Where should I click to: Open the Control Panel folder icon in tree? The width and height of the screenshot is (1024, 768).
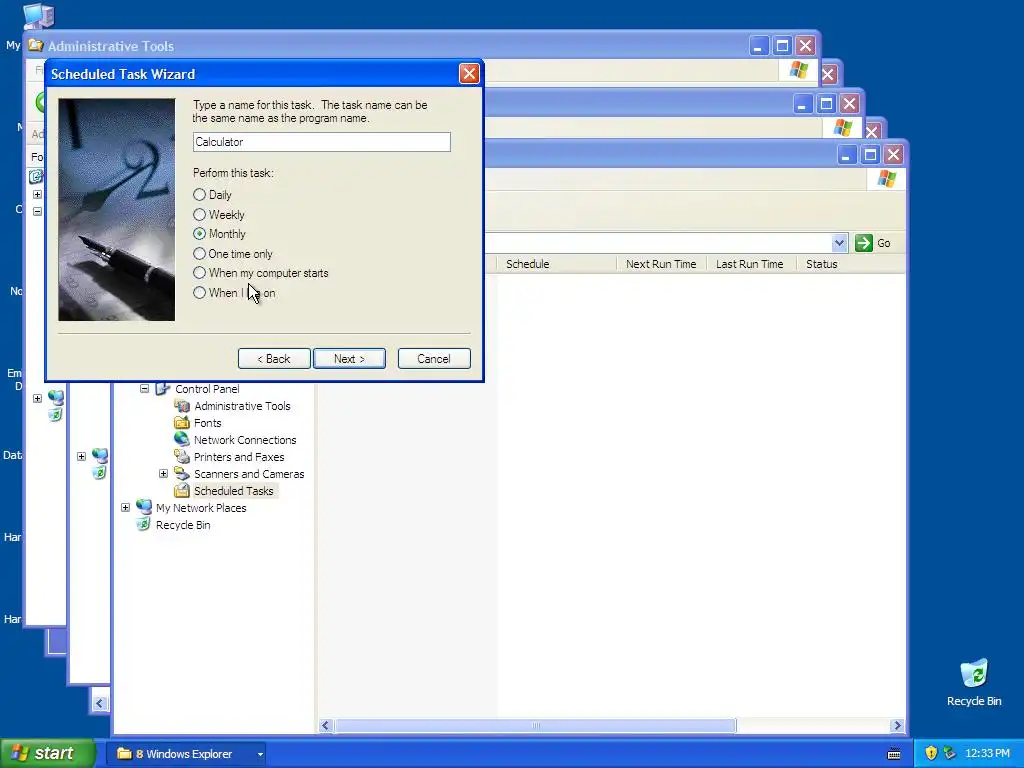coord(163,389)
